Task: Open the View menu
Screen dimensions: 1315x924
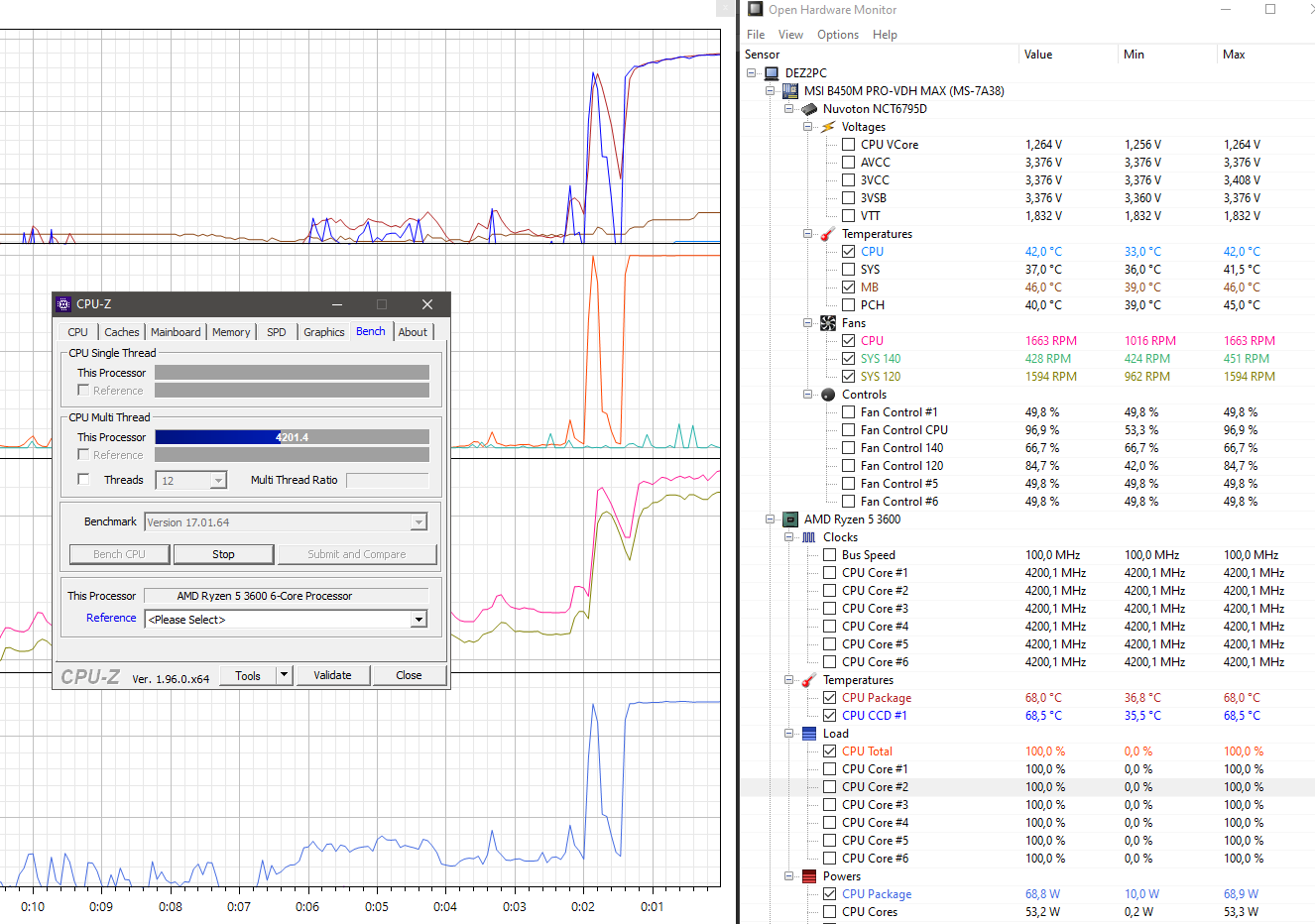Action: tap(790, 35)
